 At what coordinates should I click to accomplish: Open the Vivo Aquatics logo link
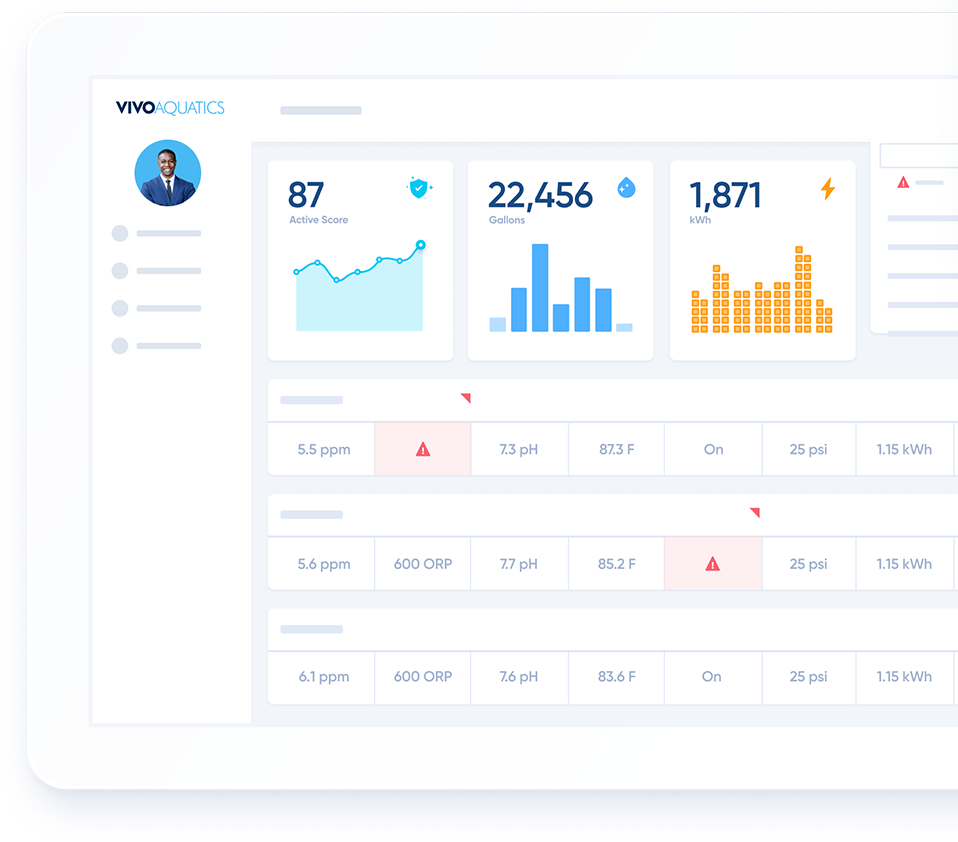click(170, 108)
